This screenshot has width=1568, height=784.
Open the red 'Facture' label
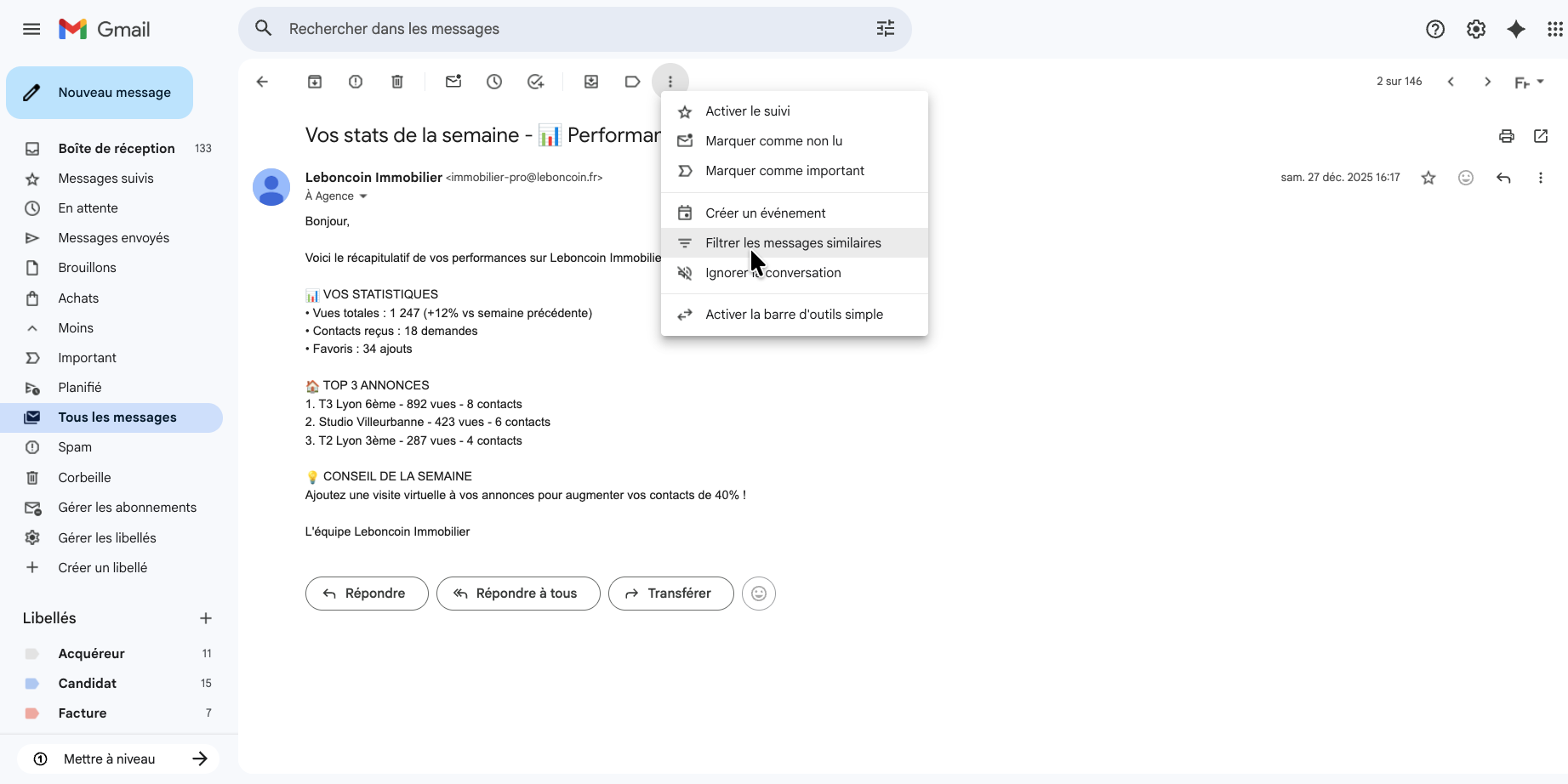83,713
